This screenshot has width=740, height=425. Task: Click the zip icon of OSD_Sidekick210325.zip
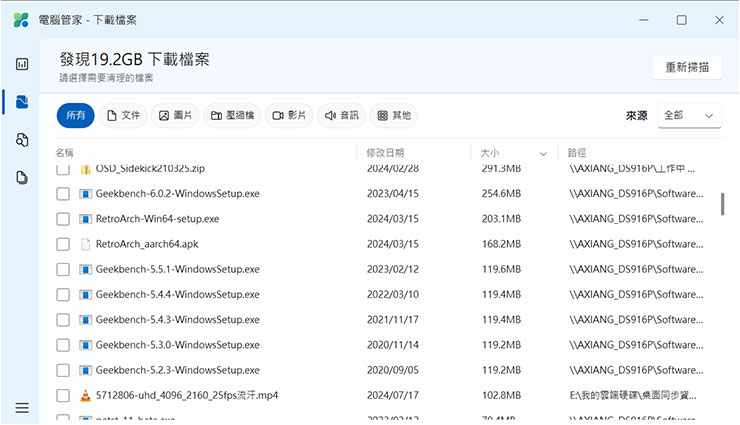pos(85,169)
